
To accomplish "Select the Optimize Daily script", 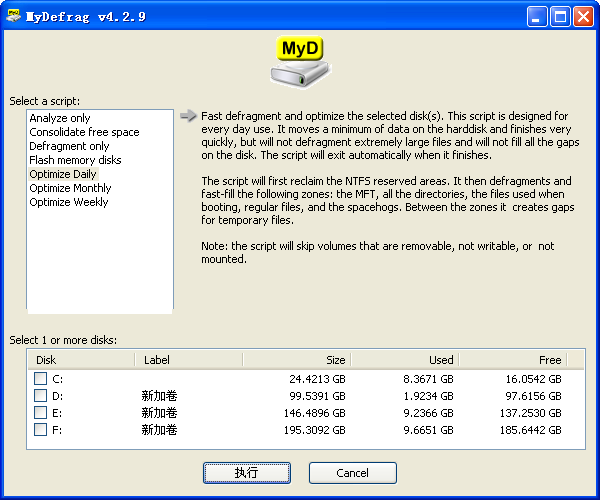I will point(63,174).
